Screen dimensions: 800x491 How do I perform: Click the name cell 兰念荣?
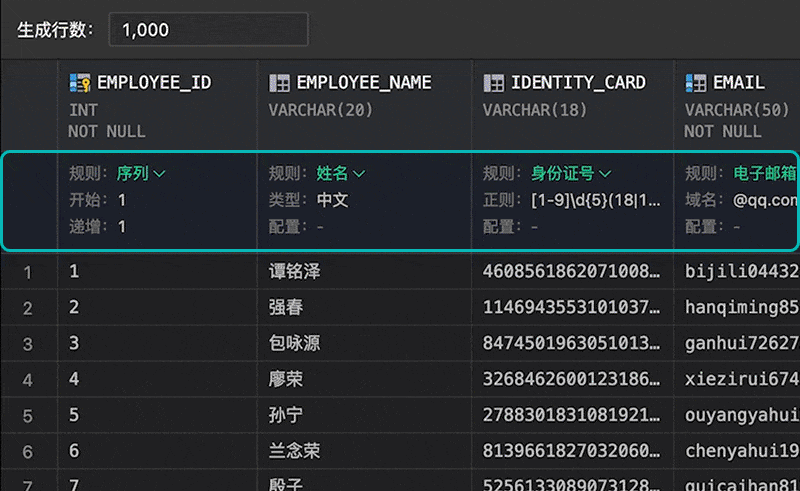(x=365, y=451)
